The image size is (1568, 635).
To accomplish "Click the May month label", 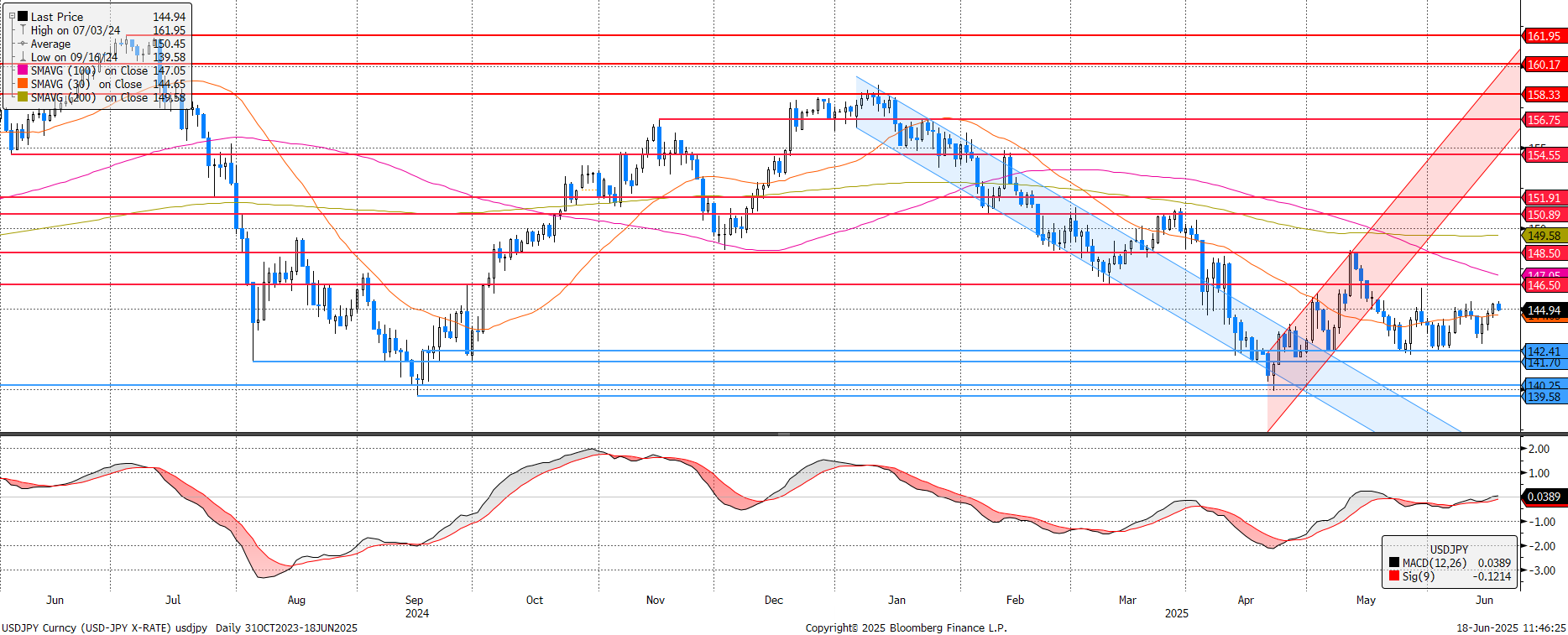I will coord(1366,600).
